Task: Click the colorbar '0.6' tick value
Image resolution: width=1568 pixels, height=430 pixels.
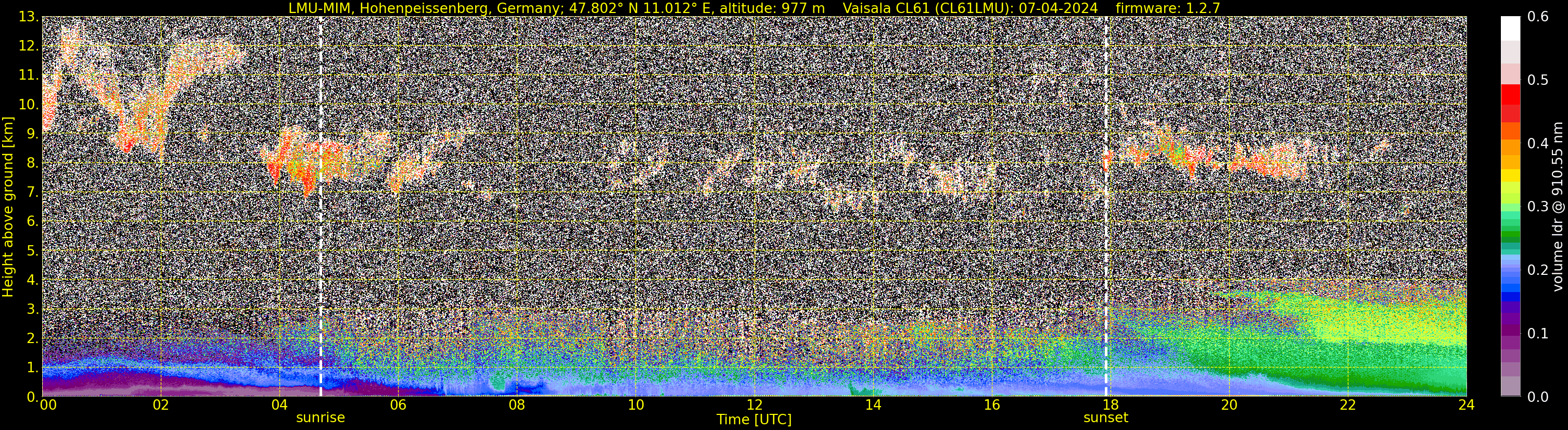Action: pos(1538,17)
